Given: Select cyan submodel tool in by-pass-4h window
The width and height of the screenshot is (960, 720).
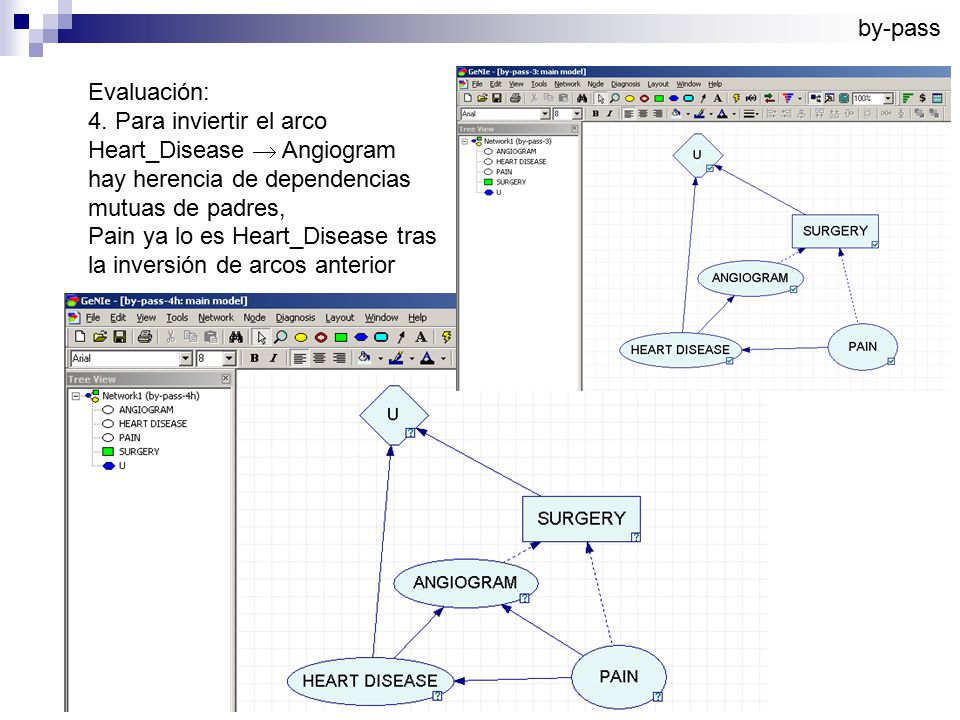Looking at the screenshot, I should [381, 337].
